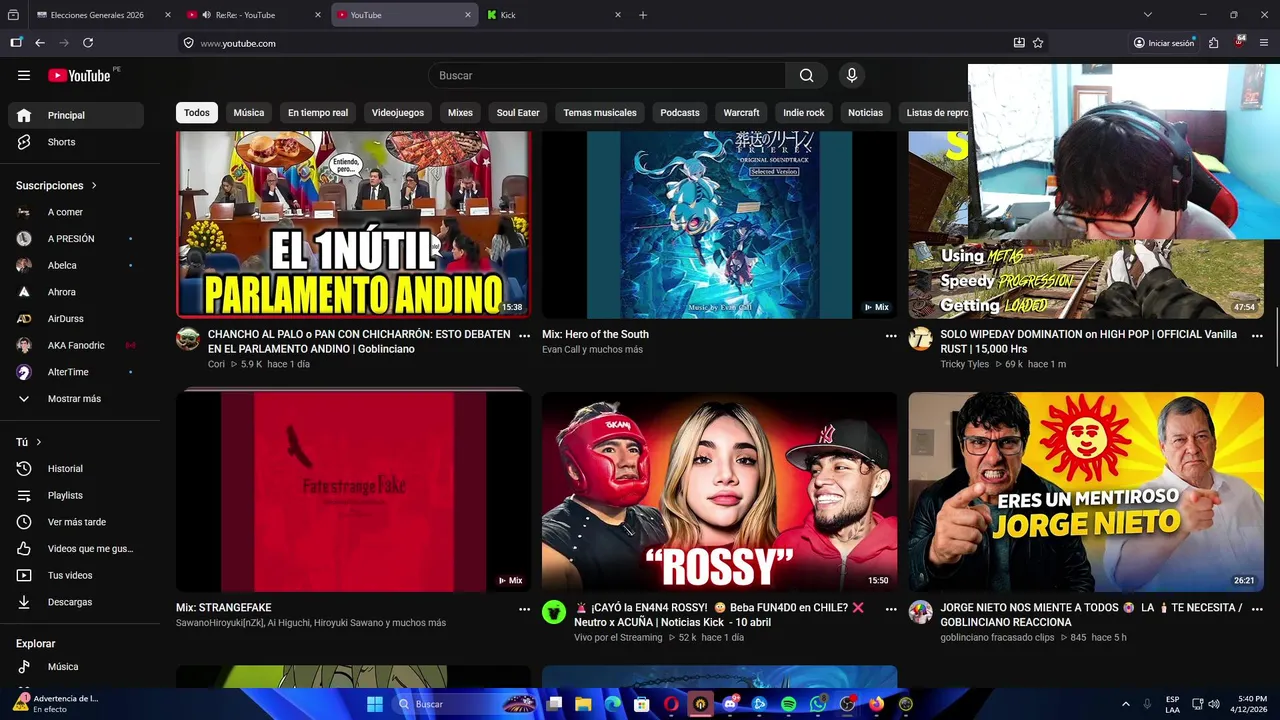Open the A comer channel subscription
The width and height of the screenshot is (1280, 720).
76,212
